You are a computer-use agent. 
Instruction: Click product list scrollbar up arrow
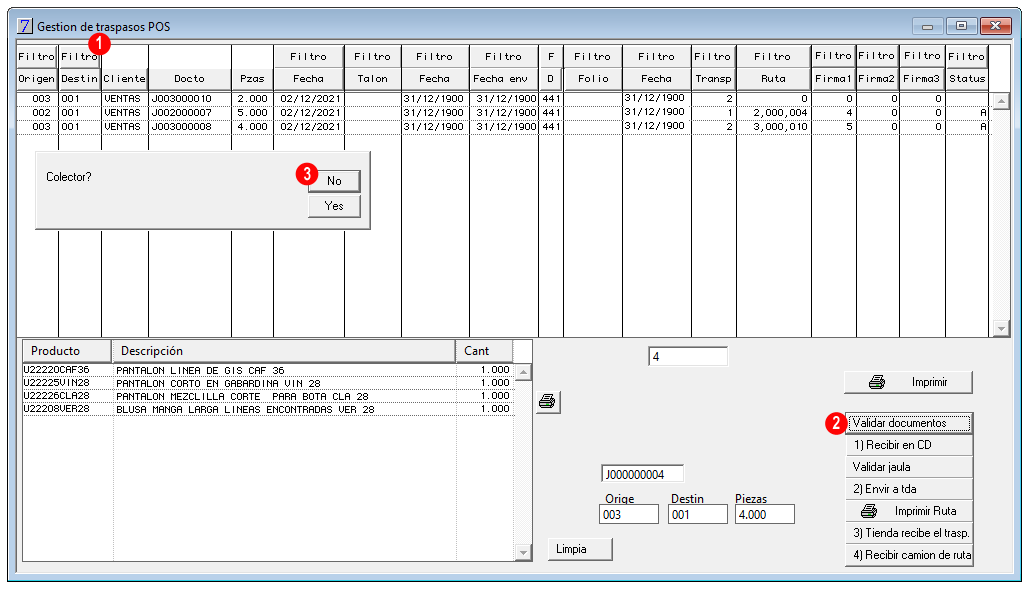pyautogui.click(x=523, y=372)
